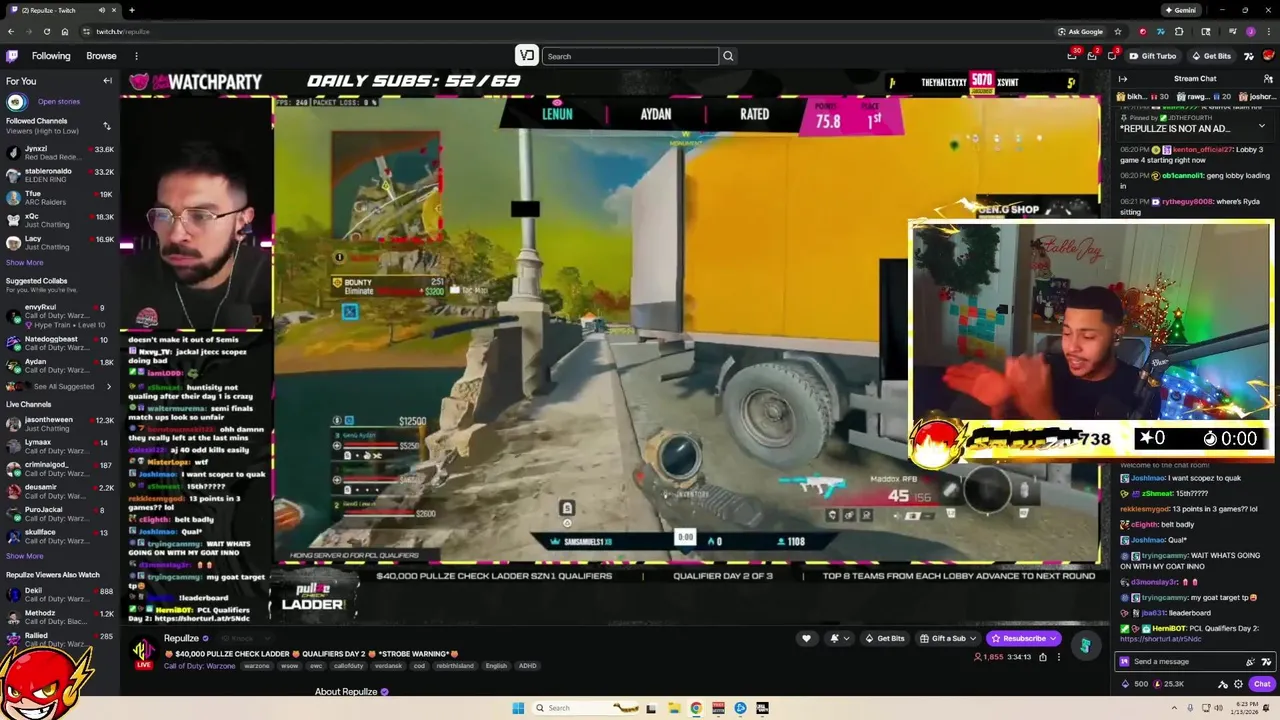Open the notification bell dropdown
The height and width of the screenshot is (720, 1280).
tap(839, 638)
